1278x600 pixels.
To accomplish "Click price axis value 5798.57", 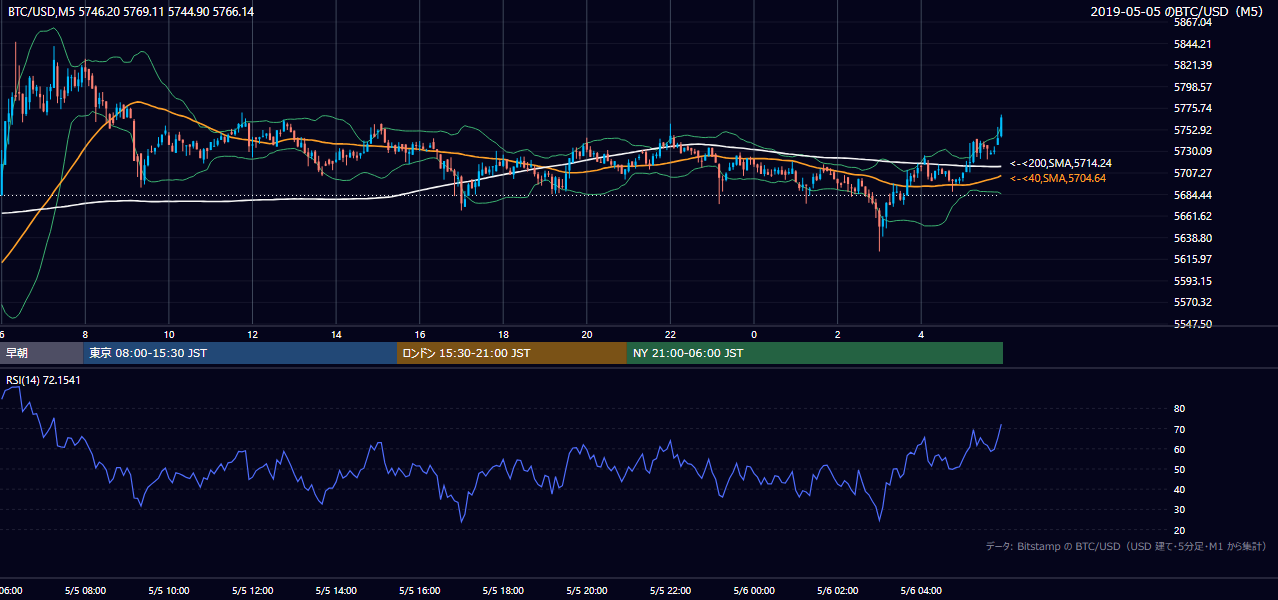I will pyautogui.click(x=1192, y=87).
